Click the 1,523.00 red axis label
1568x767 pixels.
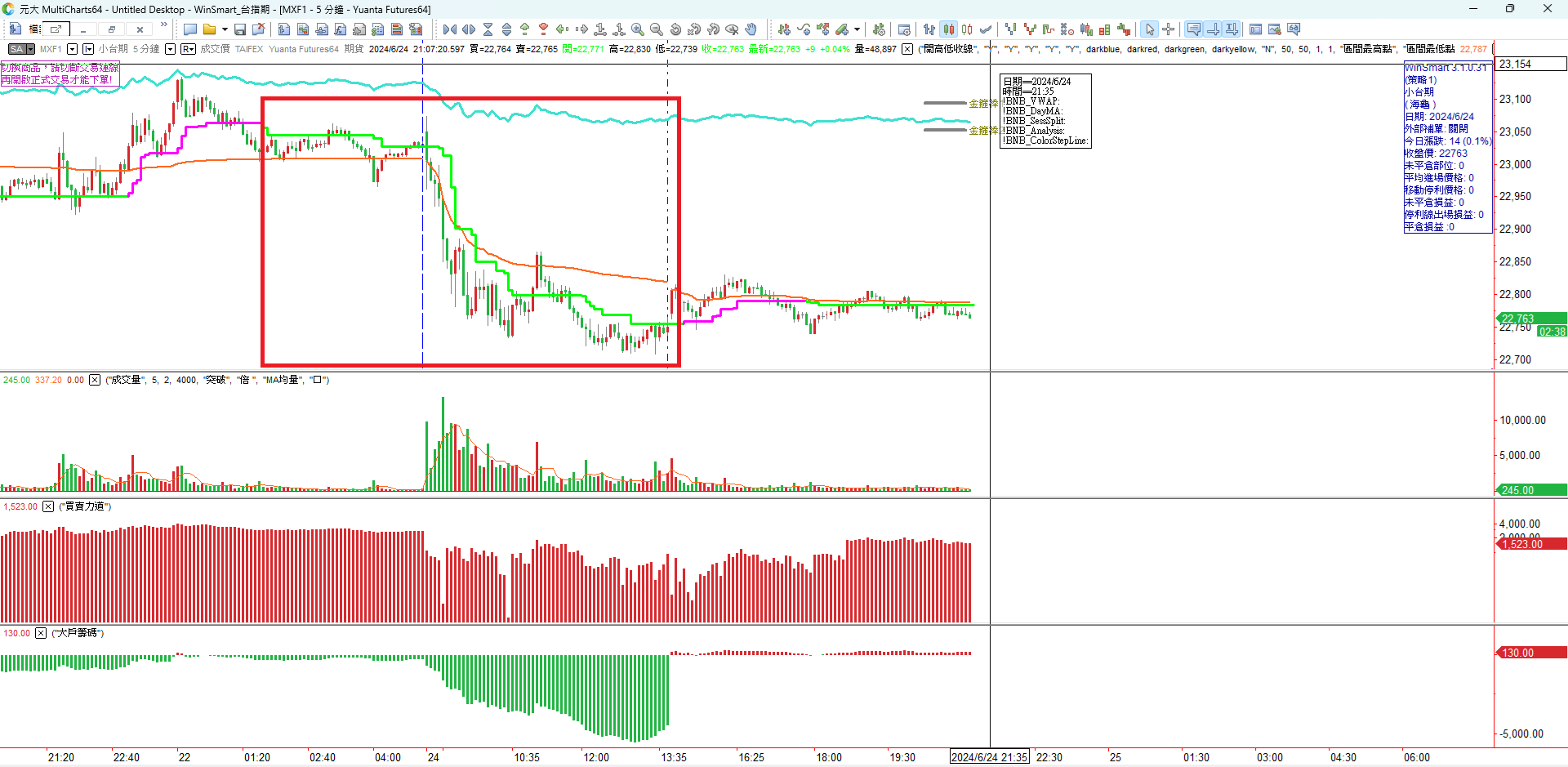tap(1532, 544)
